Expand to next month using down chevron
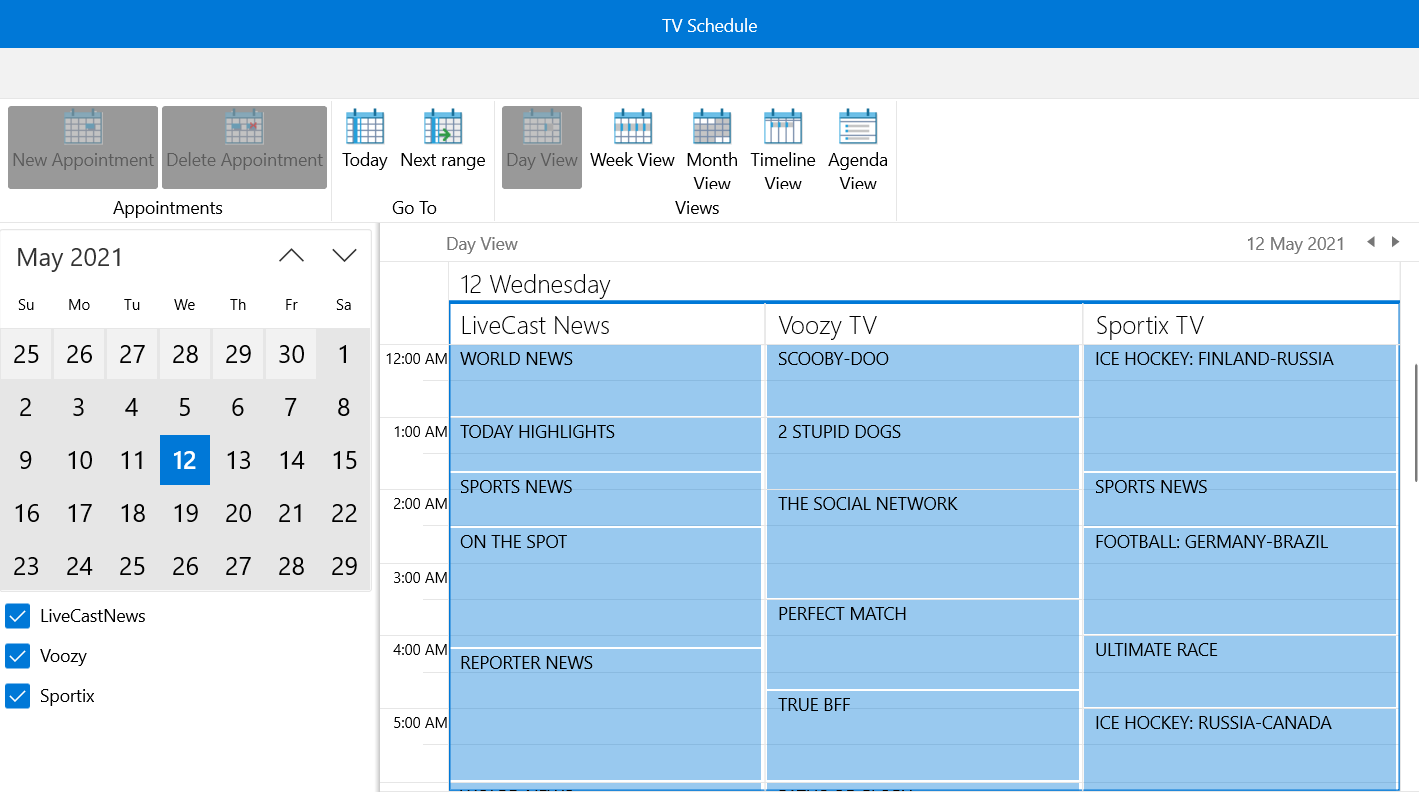 pos(343,255)
